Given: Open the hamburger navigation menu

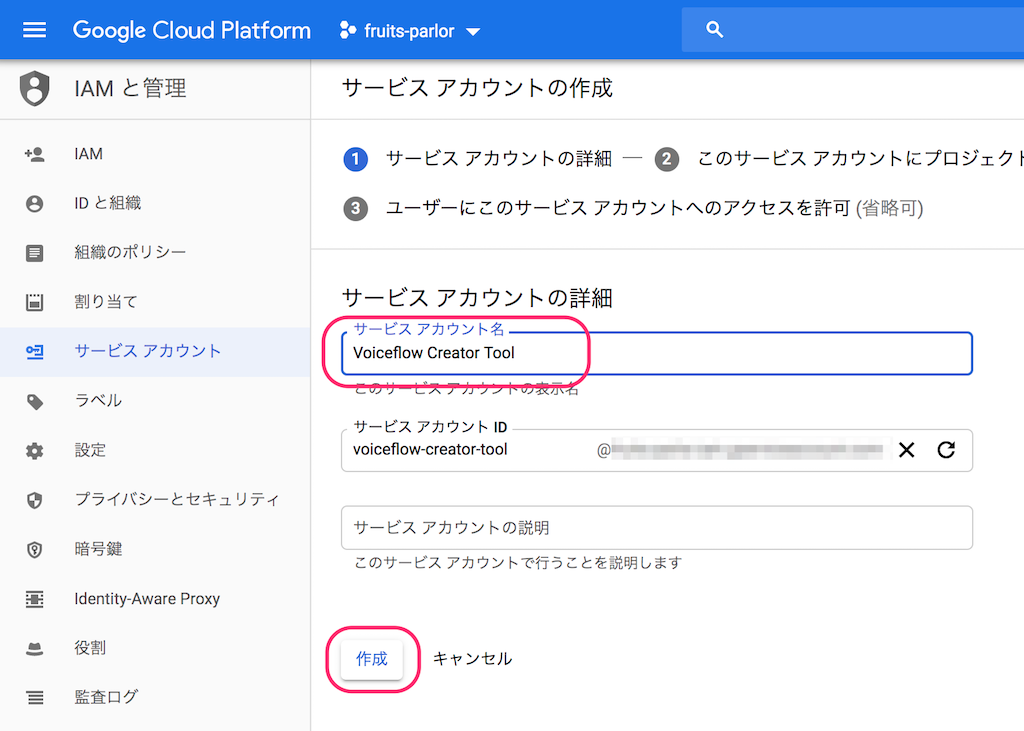Looking at the screenshot, I should pyautogui.click(x=35, y=30).
